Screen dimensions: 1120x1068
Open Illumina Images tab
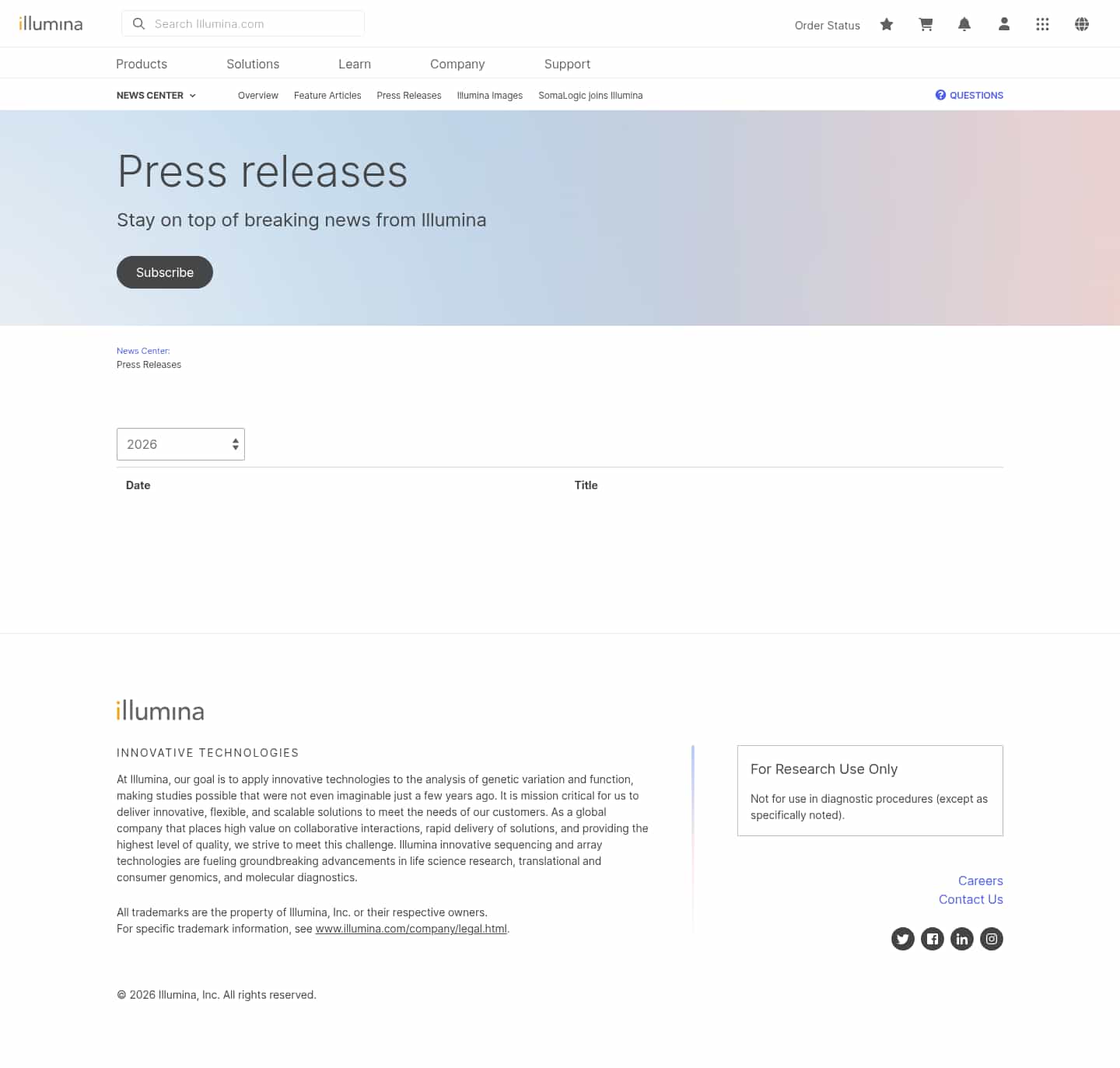490,96
